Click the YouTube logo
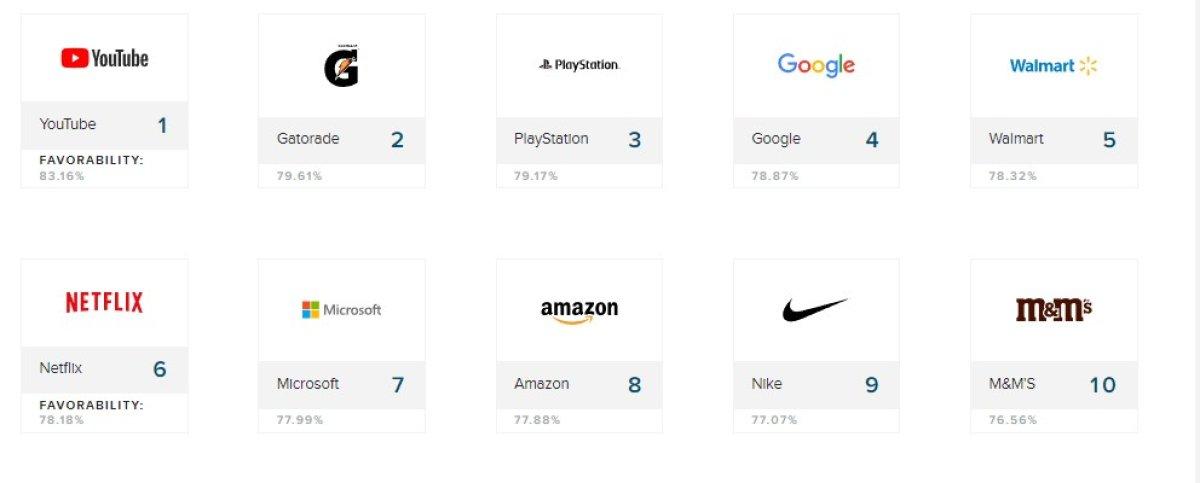 pyautogui.click(x=104, y=58)
